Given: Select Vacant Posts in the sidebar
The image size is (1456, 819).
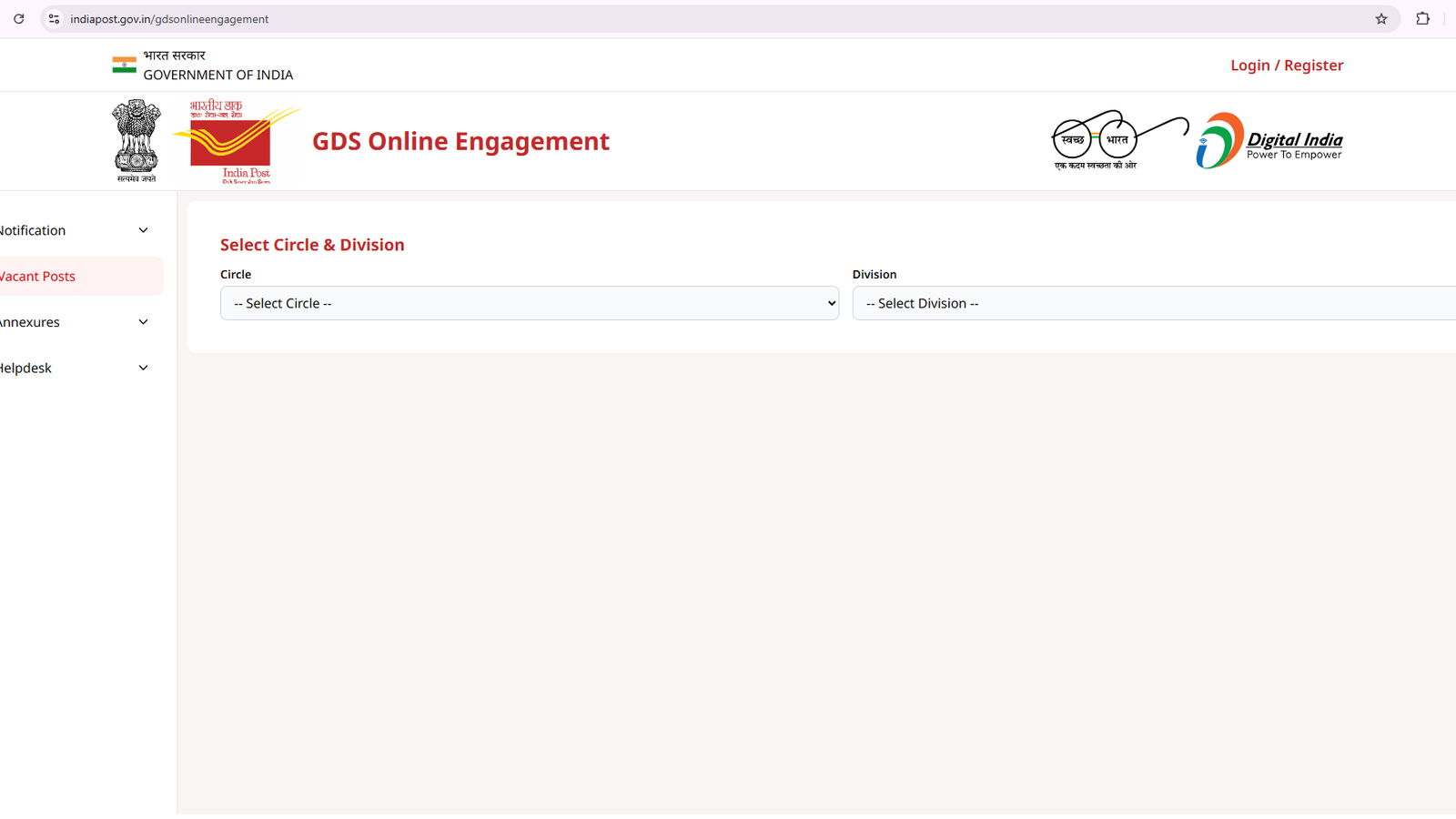Looking at the screenshot, I should point(80,276).
